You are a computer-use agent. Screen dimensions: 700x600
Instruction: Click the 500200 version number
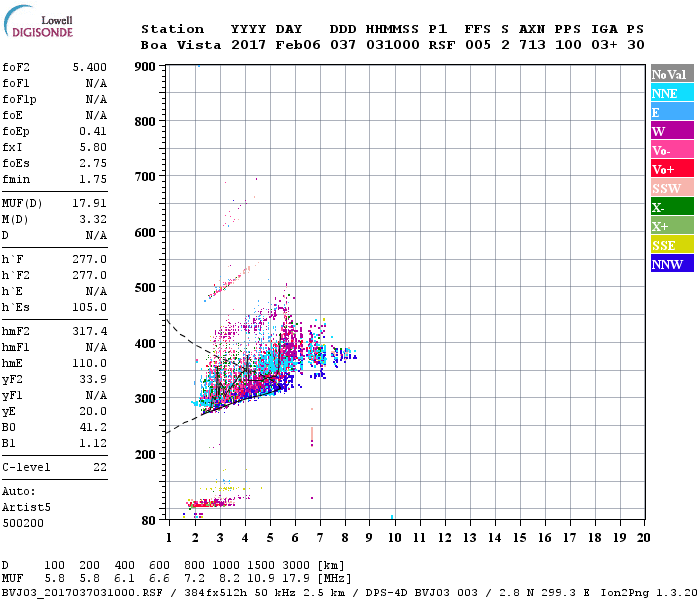(23, 523)
